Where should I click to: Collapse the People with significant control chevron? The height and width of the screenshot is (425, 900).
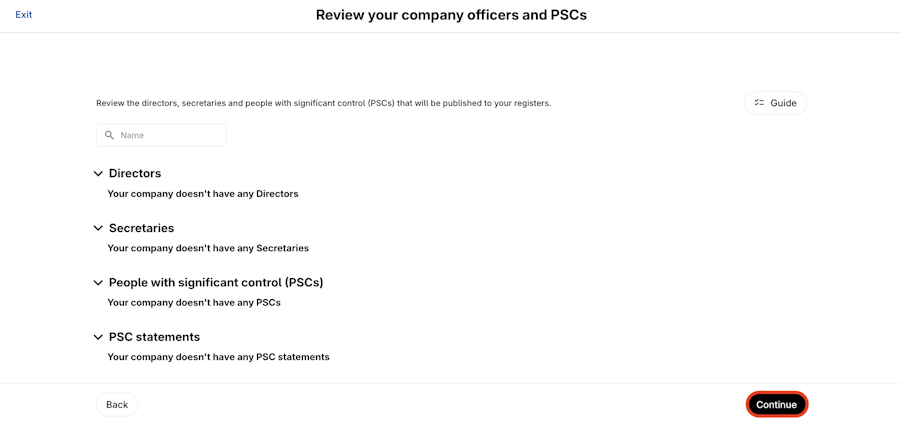[98, 283]
